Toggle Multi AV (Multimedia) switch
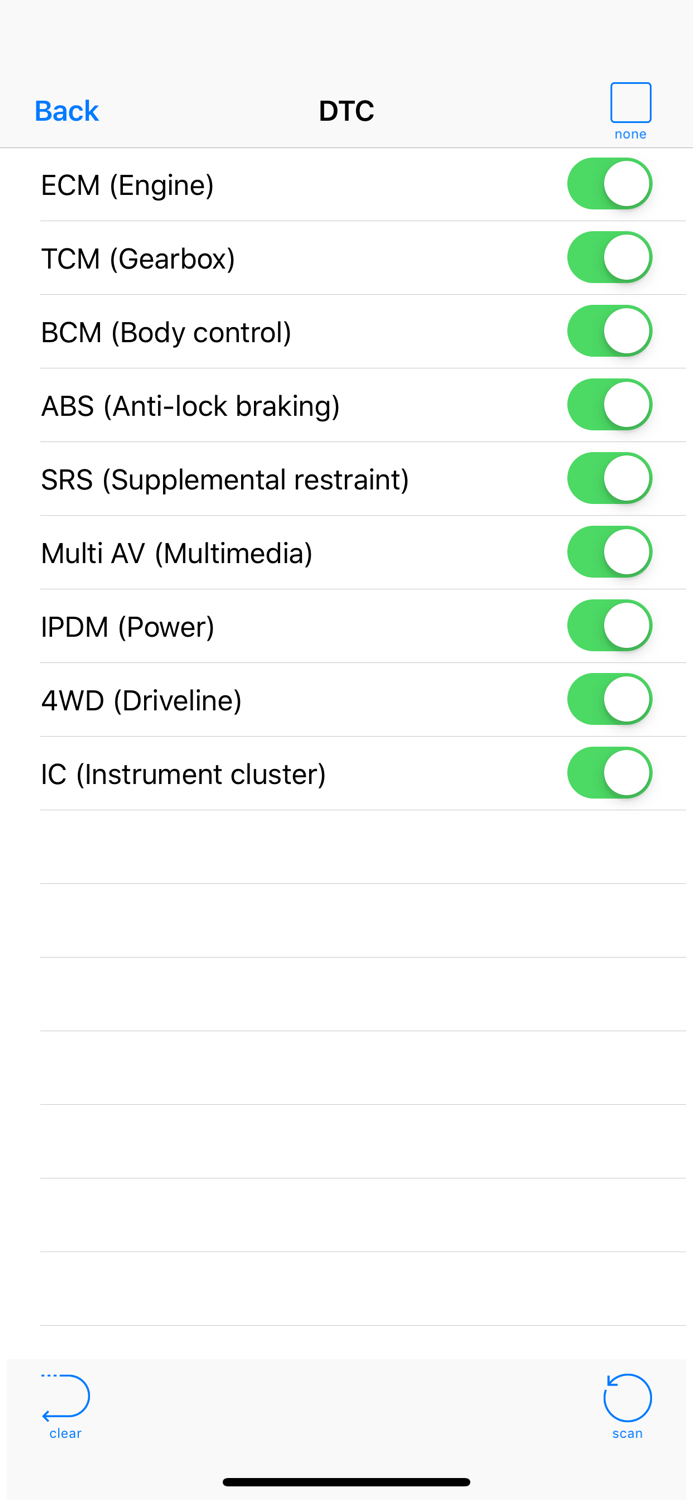The image size is (693, 1500). pos(609,553)
